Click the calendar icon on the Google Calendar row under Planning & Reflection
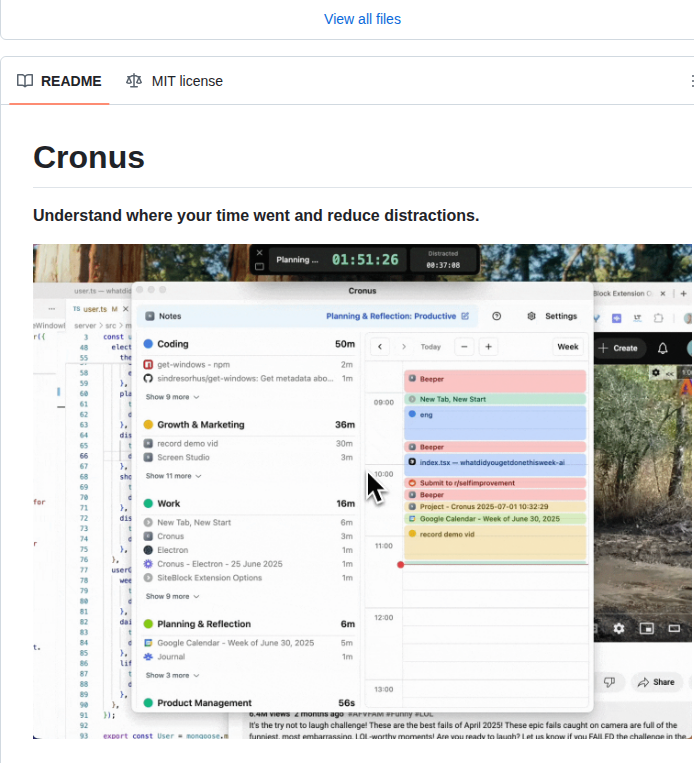The height and width of the screenshot is (763, 694). click(x=148, y=643)
